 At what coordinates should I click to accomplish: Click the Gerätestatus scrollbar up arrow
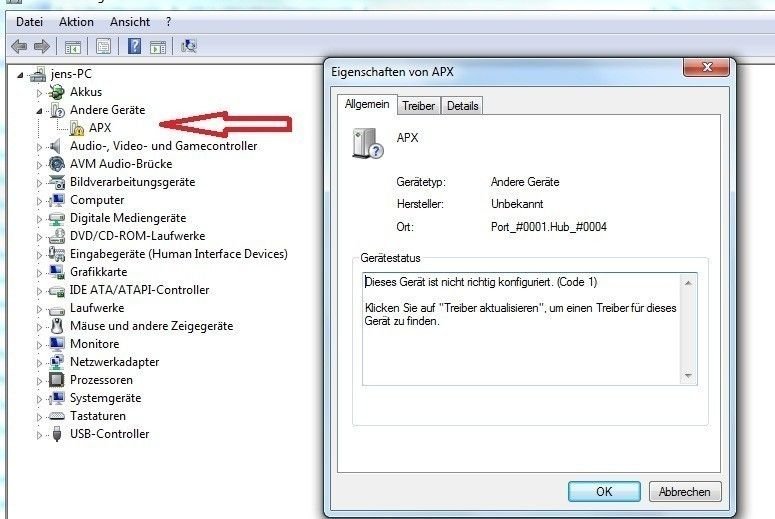pyautogui.click(x=688, y=283)
